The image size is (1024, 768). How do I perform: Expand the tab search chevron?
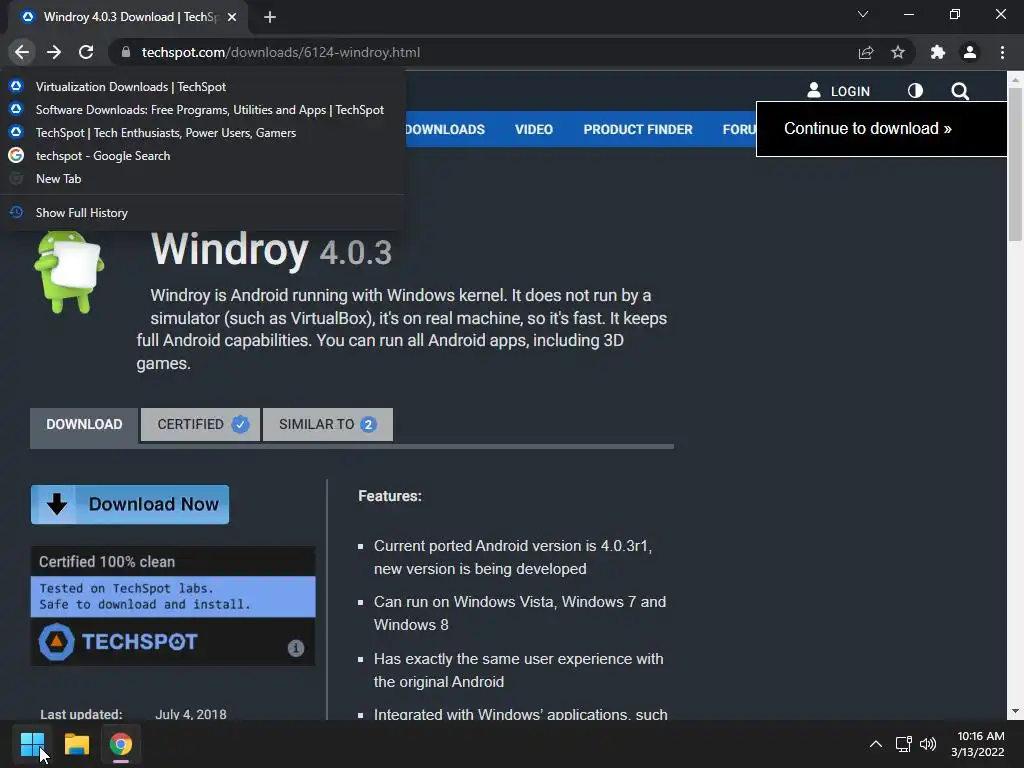point(863,14)
